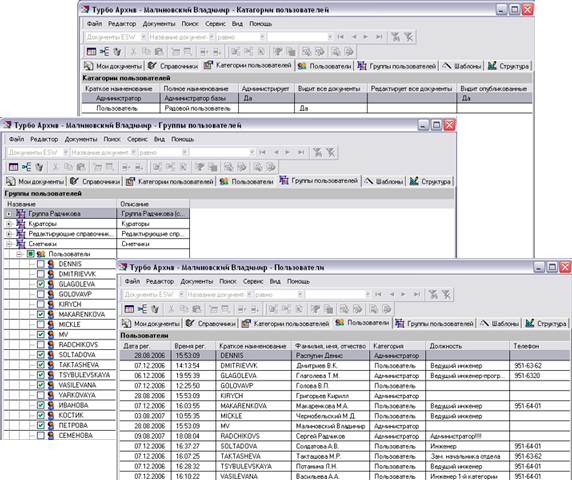The height and width of the screenshot is (480, 572).
Task: Expand the Кураторы tree node
Action: pos(9,224)
